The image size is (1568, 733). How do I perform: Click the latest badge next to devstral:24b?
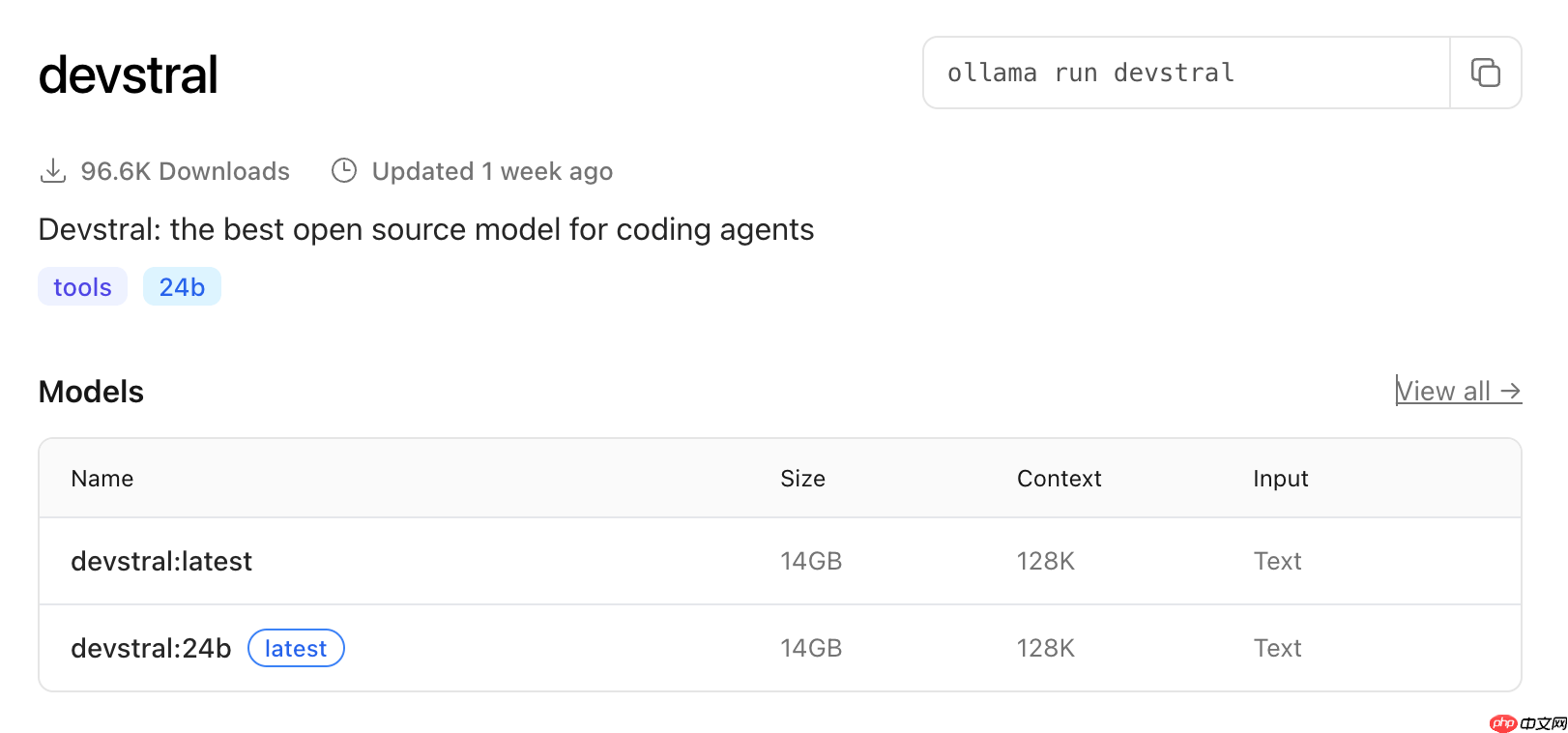pos(296,648)
